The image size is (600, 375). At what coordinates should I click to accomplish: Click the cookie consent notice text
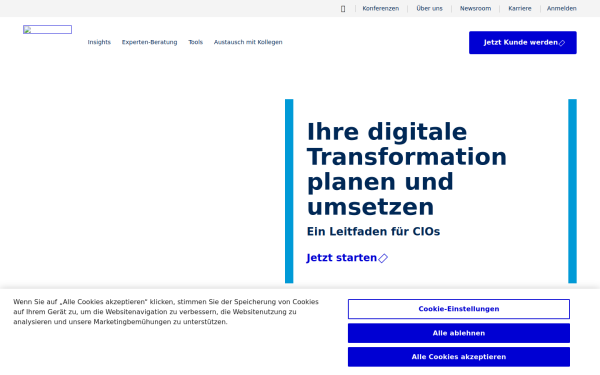pyautogui.click(x=166, y=312)
